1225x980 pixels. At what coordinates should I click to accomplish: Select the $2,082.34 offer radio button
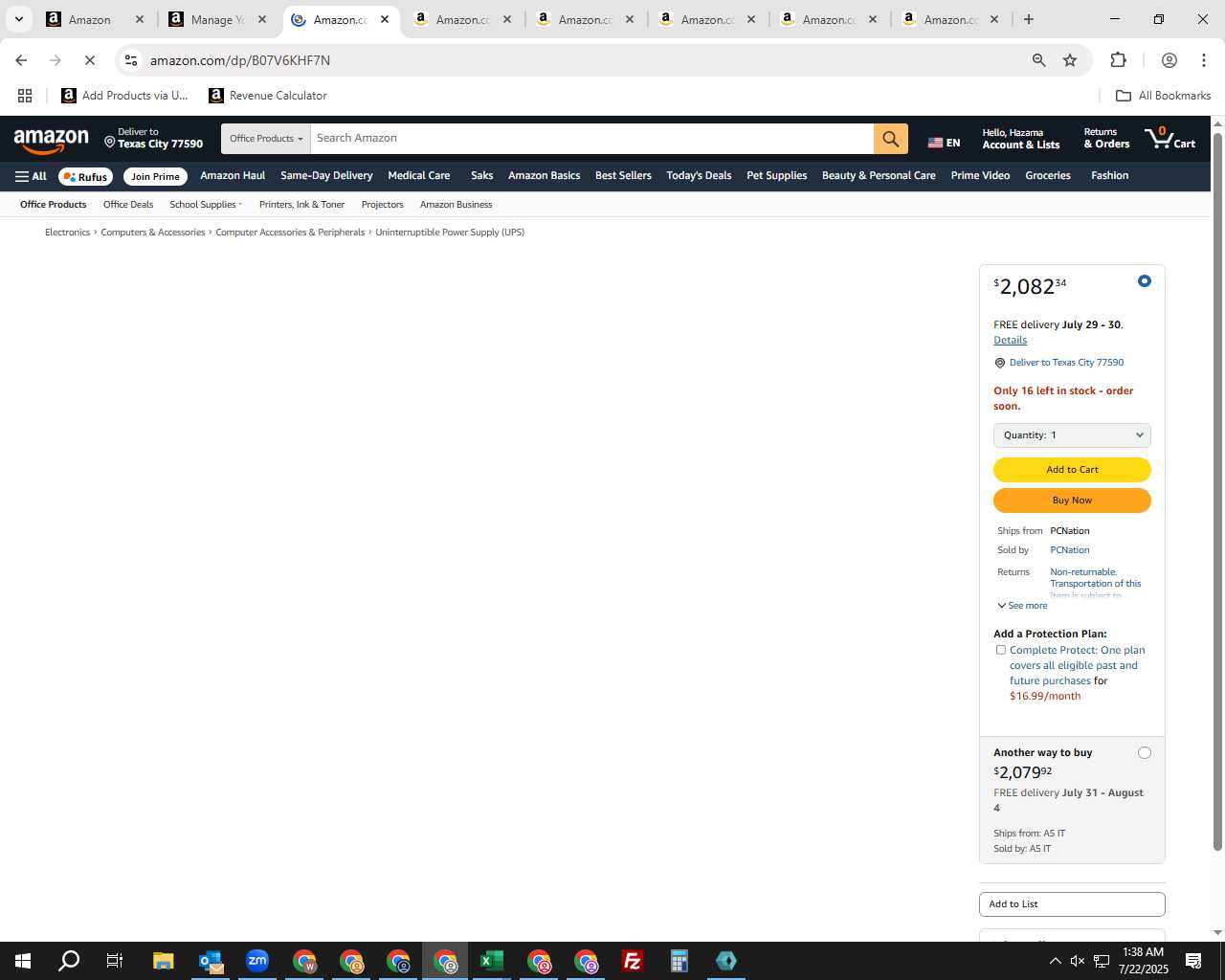(1144, 281)
